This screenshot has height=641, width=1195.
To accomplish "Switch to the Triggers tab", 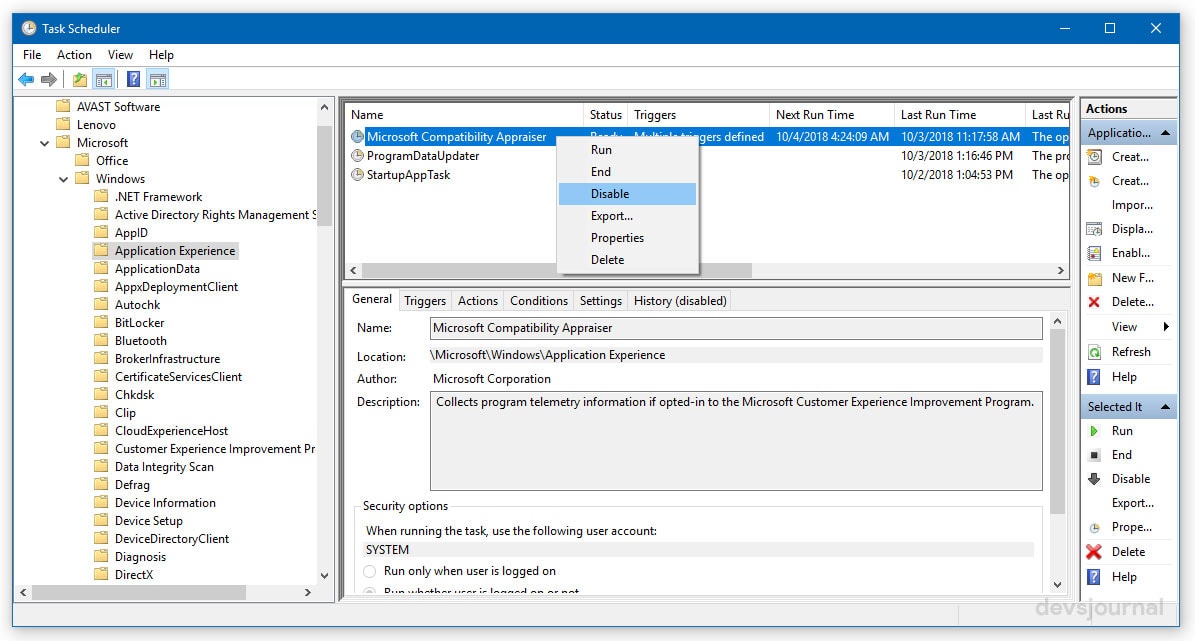I will 425,301.
